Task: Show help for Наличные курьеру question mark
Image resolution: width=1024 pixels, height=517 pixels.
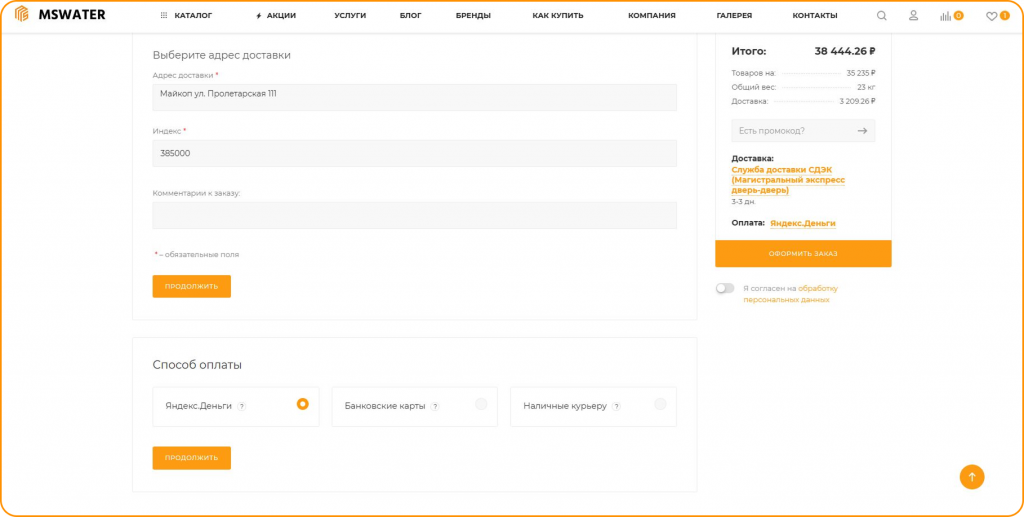Action: coord(616,406)
